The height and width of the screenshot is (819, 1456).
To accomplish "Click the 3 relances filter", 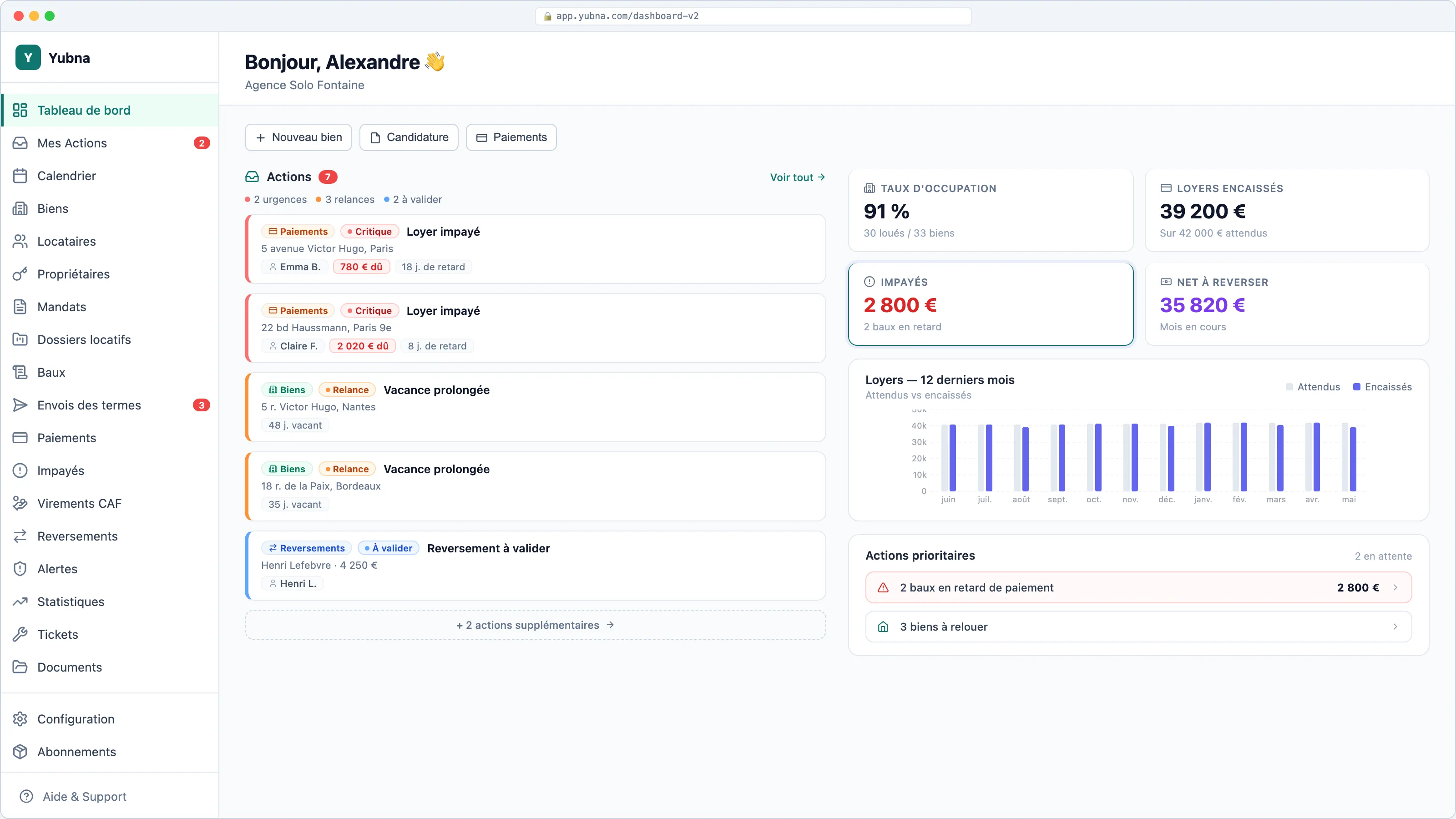I will click(x=345, y=200).
